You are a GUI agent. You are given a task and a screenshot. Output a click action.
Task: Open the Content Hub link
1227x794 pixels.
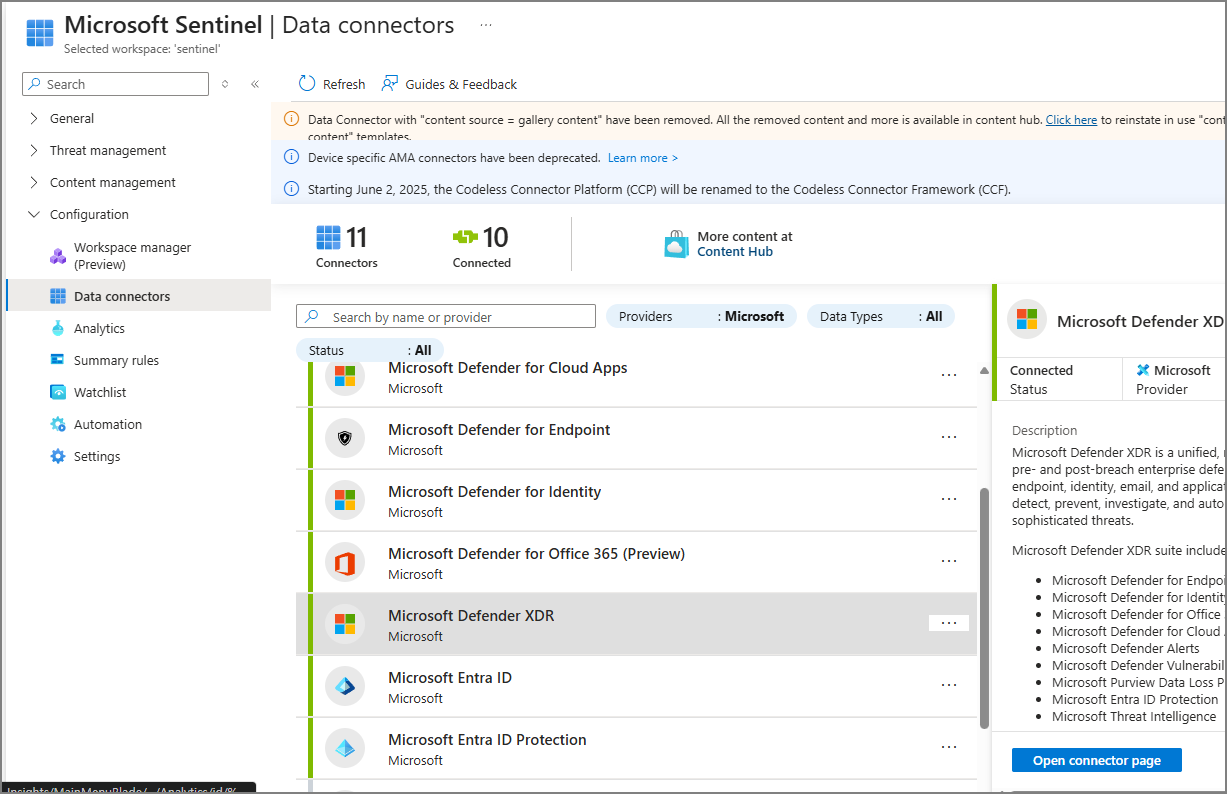pos(735,251)
